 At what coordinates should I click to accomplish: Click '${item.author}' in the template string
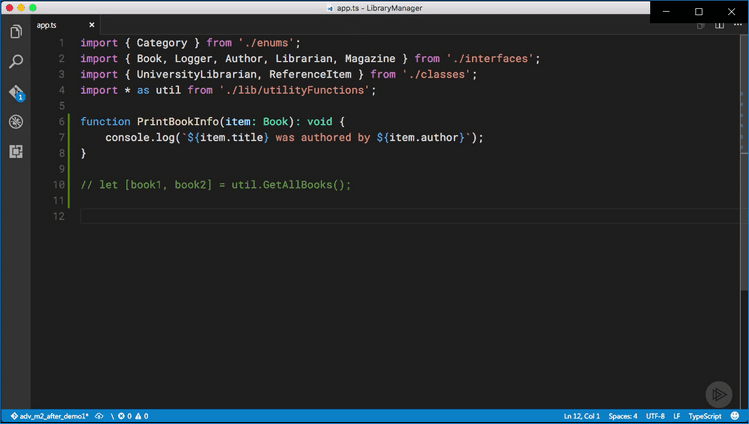[x=420, y=137]
